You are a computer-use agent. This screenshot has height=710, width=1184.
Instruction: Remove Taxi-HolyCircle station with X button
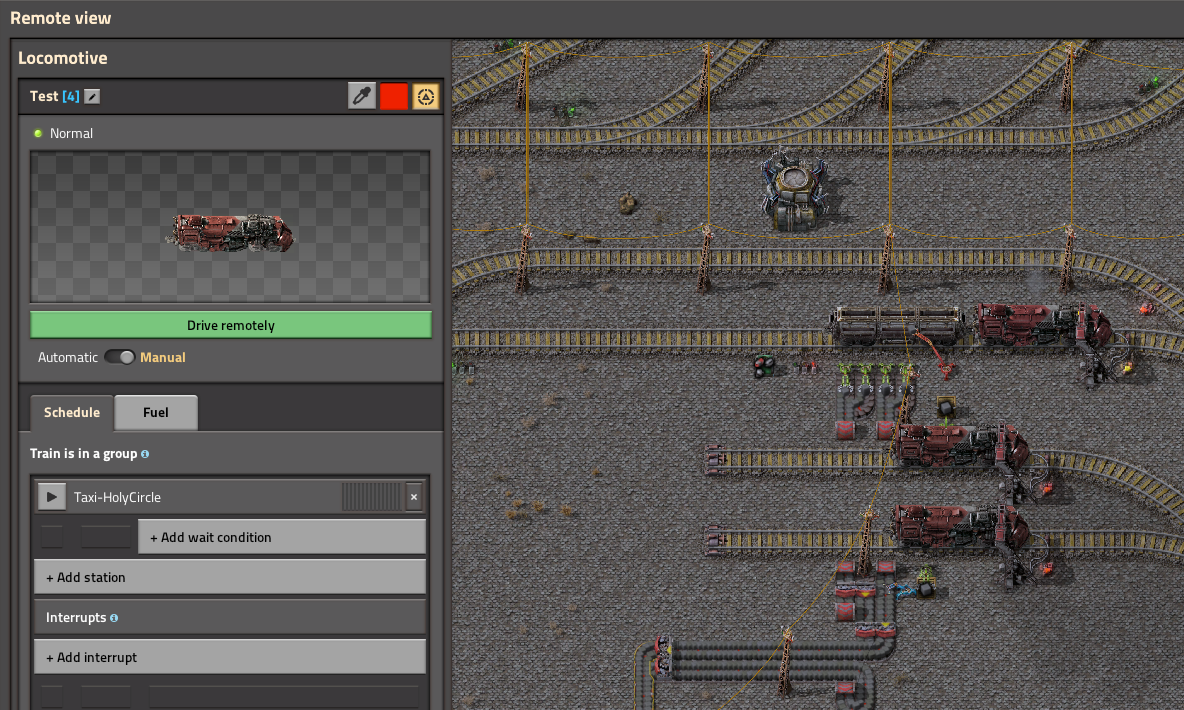point(414,497)
